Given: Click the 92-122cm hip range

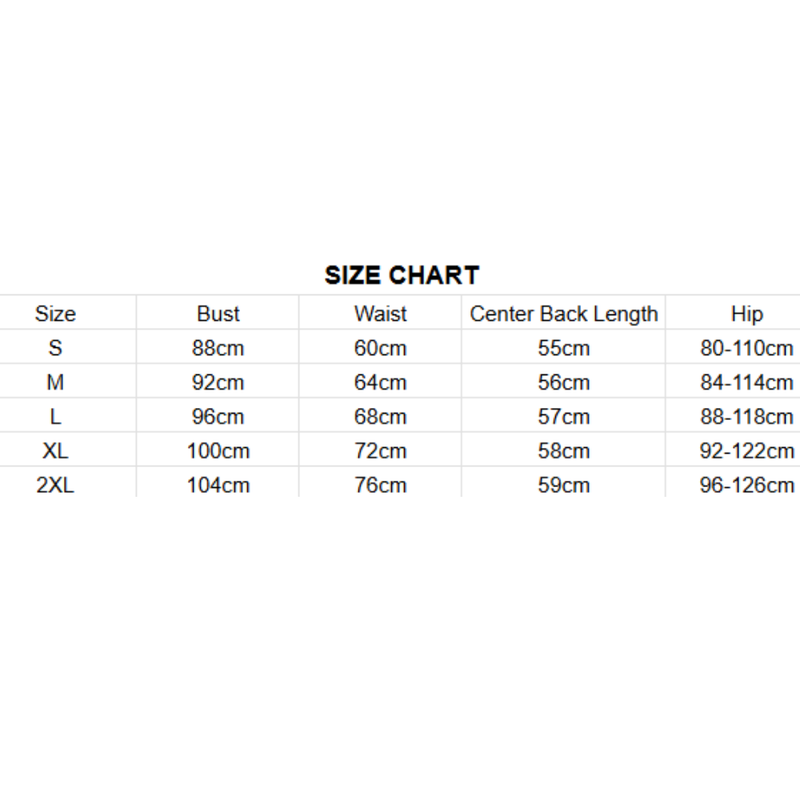Looking at the screenshot, I should click(746, 451).
